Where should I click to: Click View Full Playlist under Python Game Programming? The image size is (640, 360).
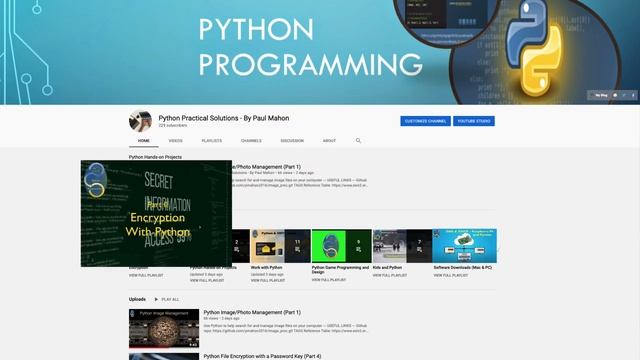click(x=329, y=280)
